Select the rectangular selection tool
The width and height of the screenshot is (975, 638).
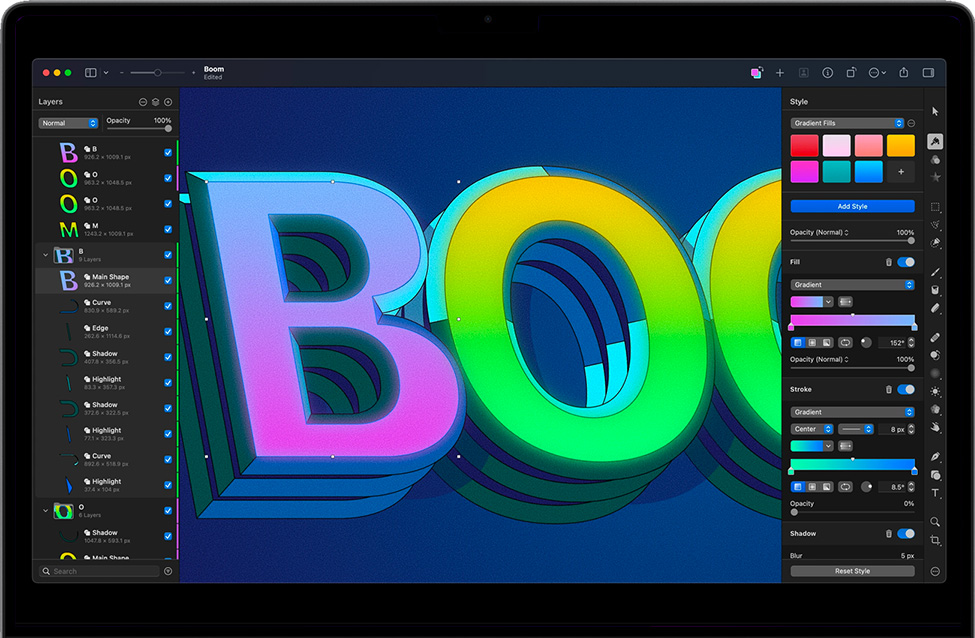point(935,207)
